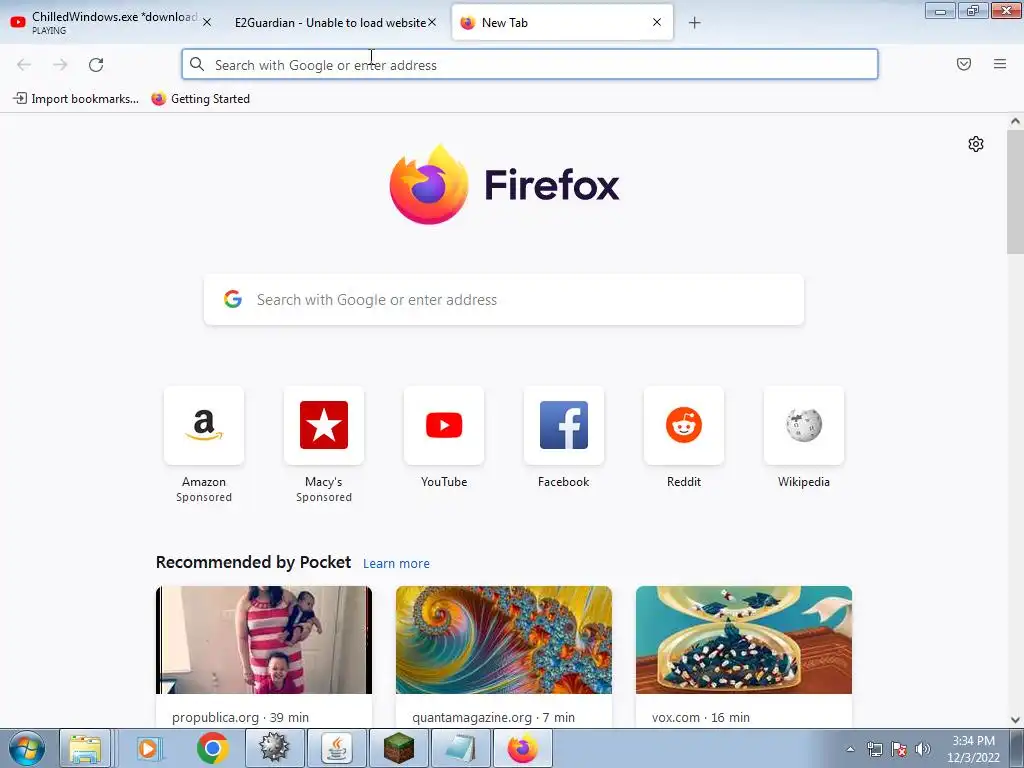Open the vox.com article card
Image resolution: width=1024 pixels, height=768 pixels.
click(x=744, y=656)
